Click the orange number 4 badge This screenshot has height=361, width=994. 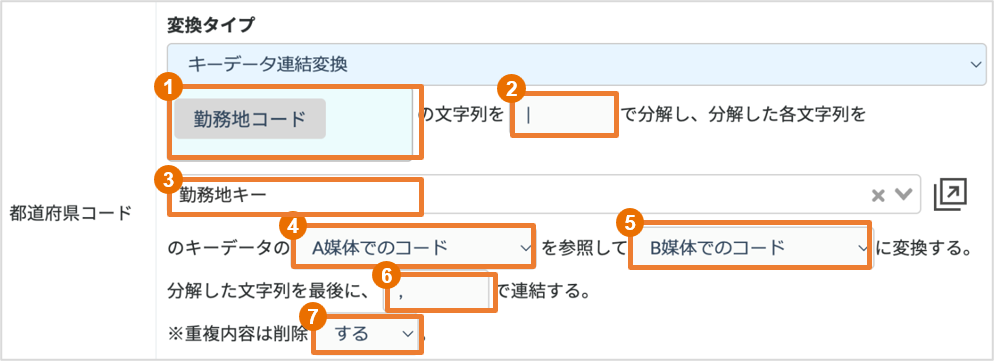coord(292,224)
